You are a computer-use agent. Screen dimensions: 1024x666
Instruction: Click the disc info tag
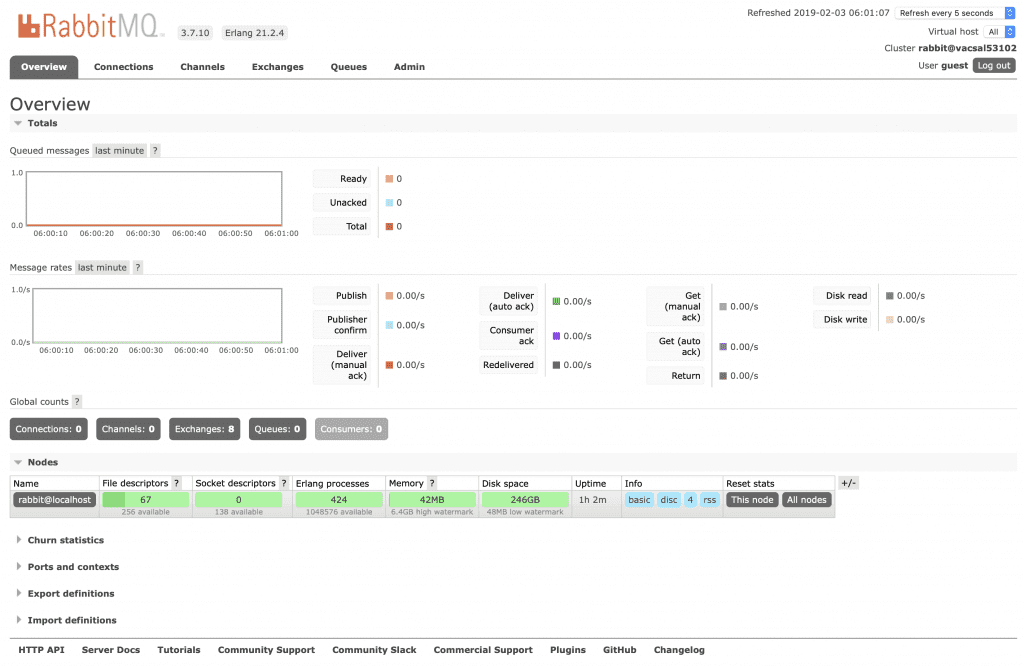[669, 500]
